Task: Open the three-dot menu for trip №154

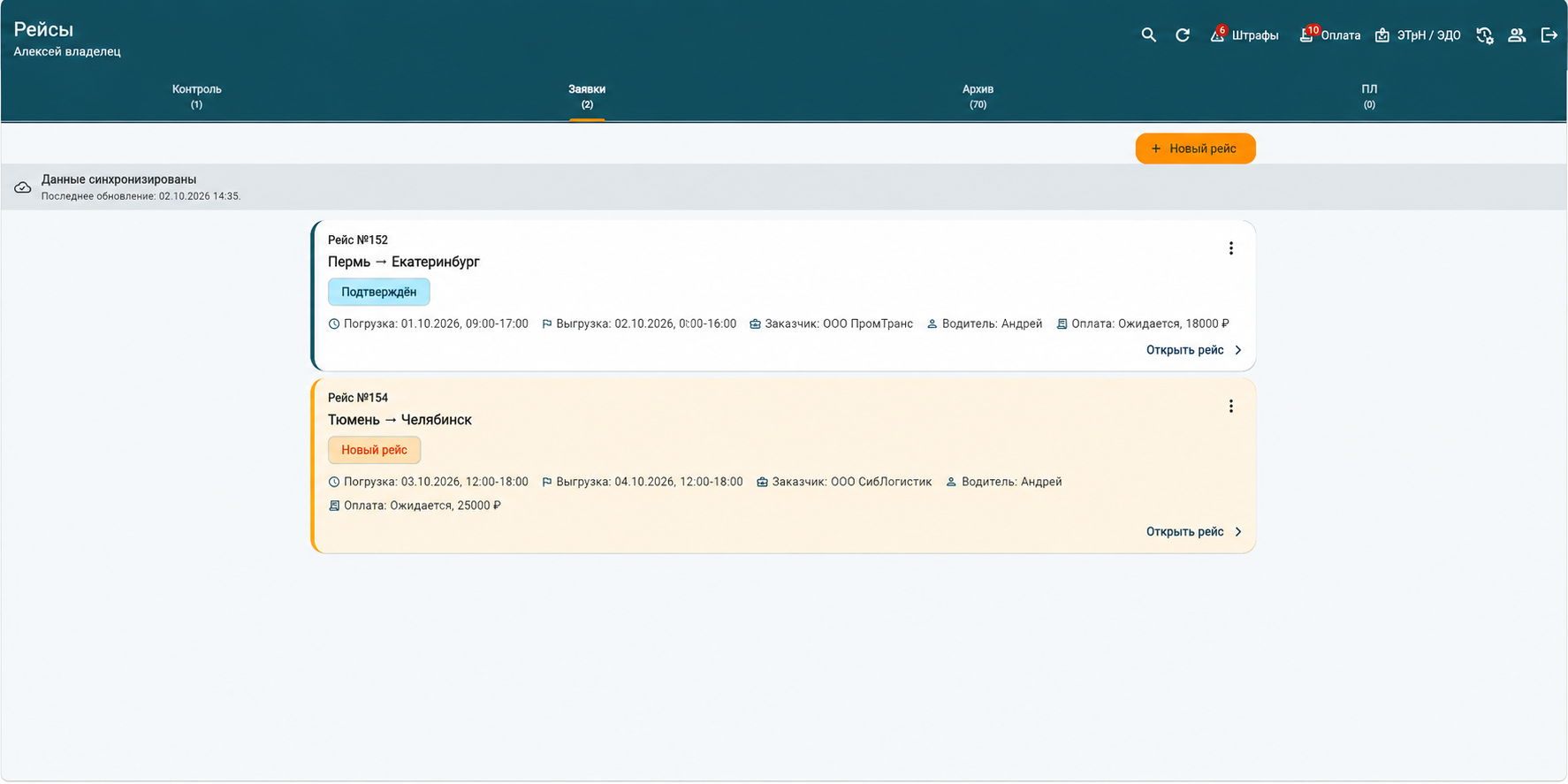Action: pyautogui.click(x=1230, y=407)
